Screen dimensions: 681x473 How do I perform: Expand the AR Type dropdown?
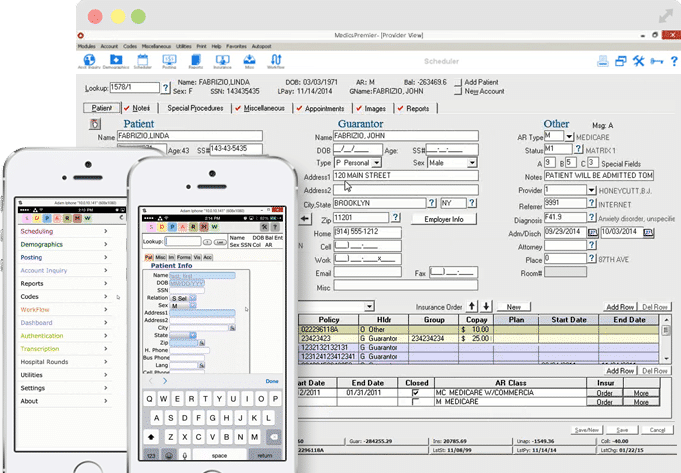(x=569, y=136)
